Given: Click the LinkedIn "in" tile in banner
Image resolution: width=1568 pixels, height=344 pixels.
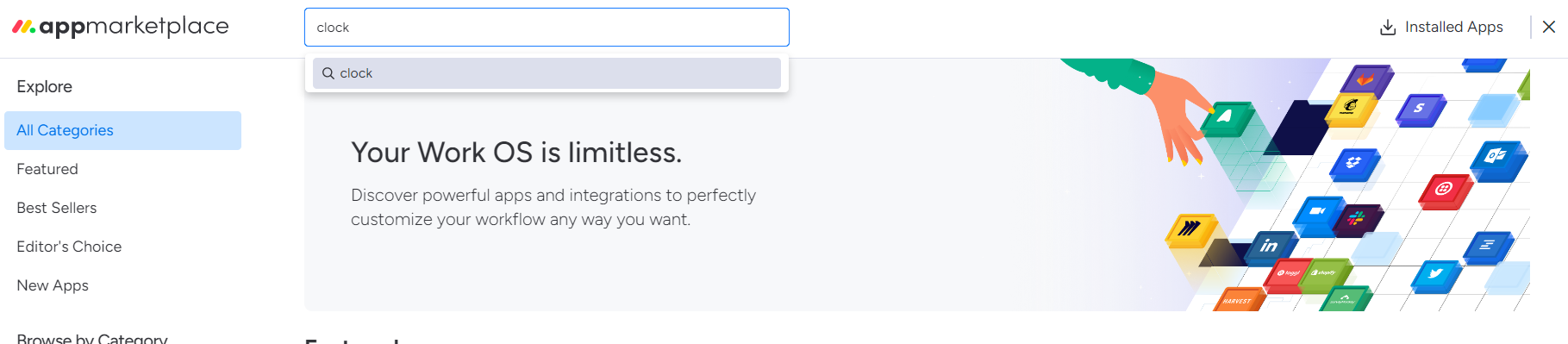Looking at the screenshot, I should point(1270,247).
